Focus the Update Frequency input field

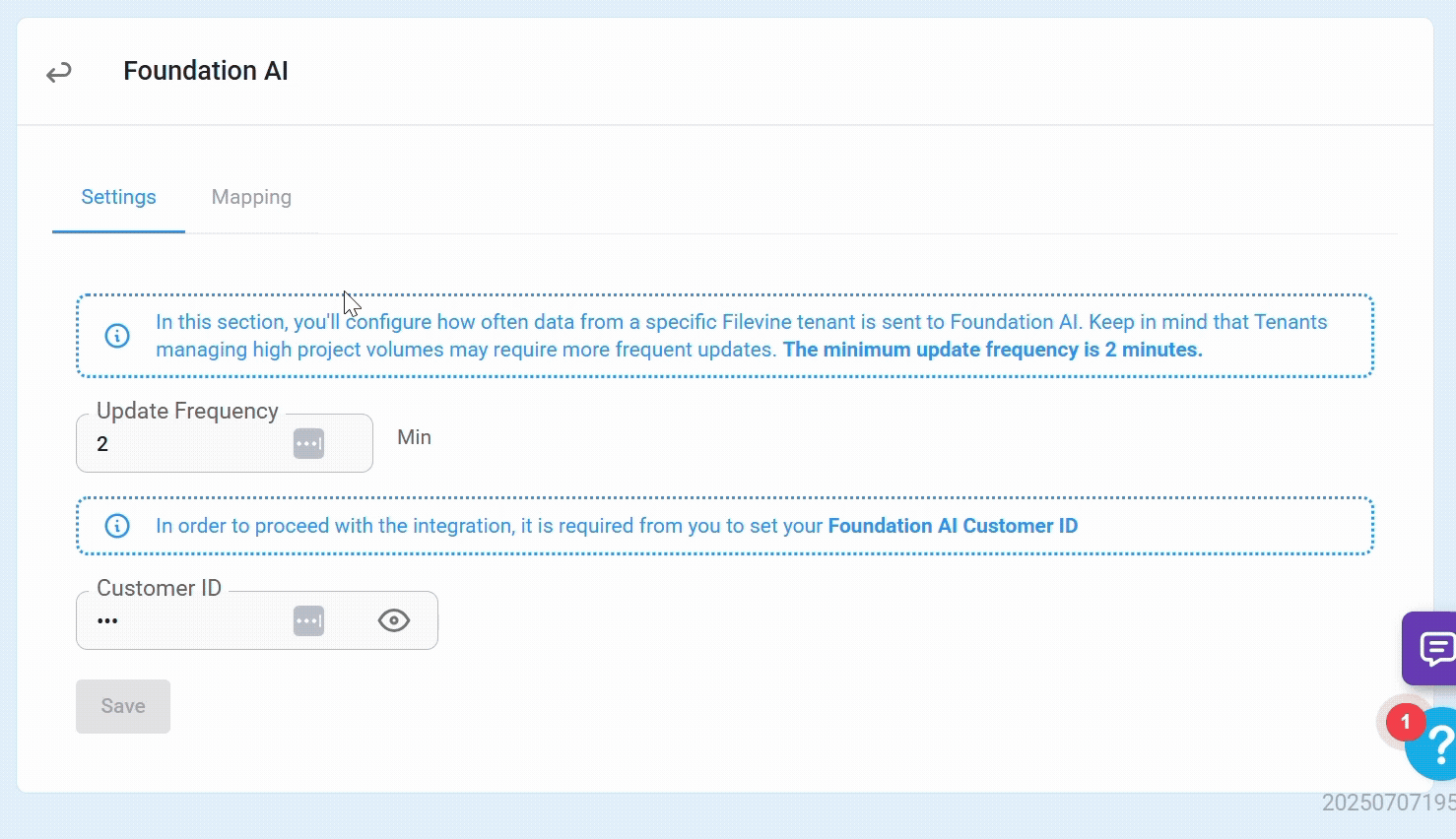pos(225,443)
